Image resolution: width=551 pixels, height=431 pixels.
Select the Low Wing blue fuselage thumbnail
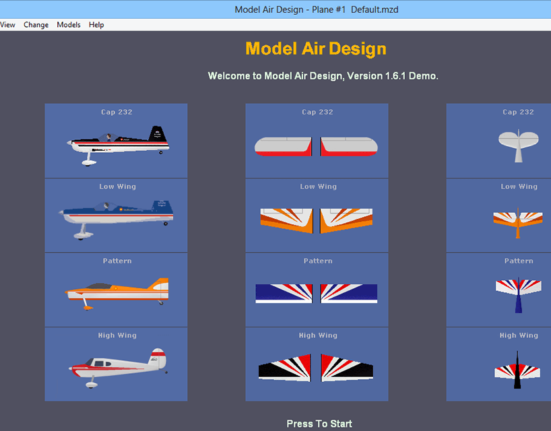pos(116,216)
